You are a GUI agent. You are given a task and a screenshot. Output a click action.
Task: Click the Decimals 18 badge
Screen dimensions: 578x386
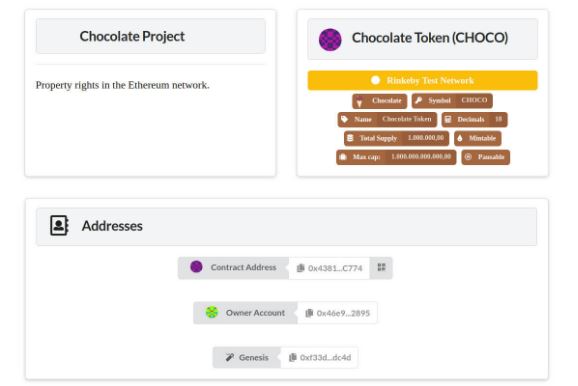[x=474, y=119]
